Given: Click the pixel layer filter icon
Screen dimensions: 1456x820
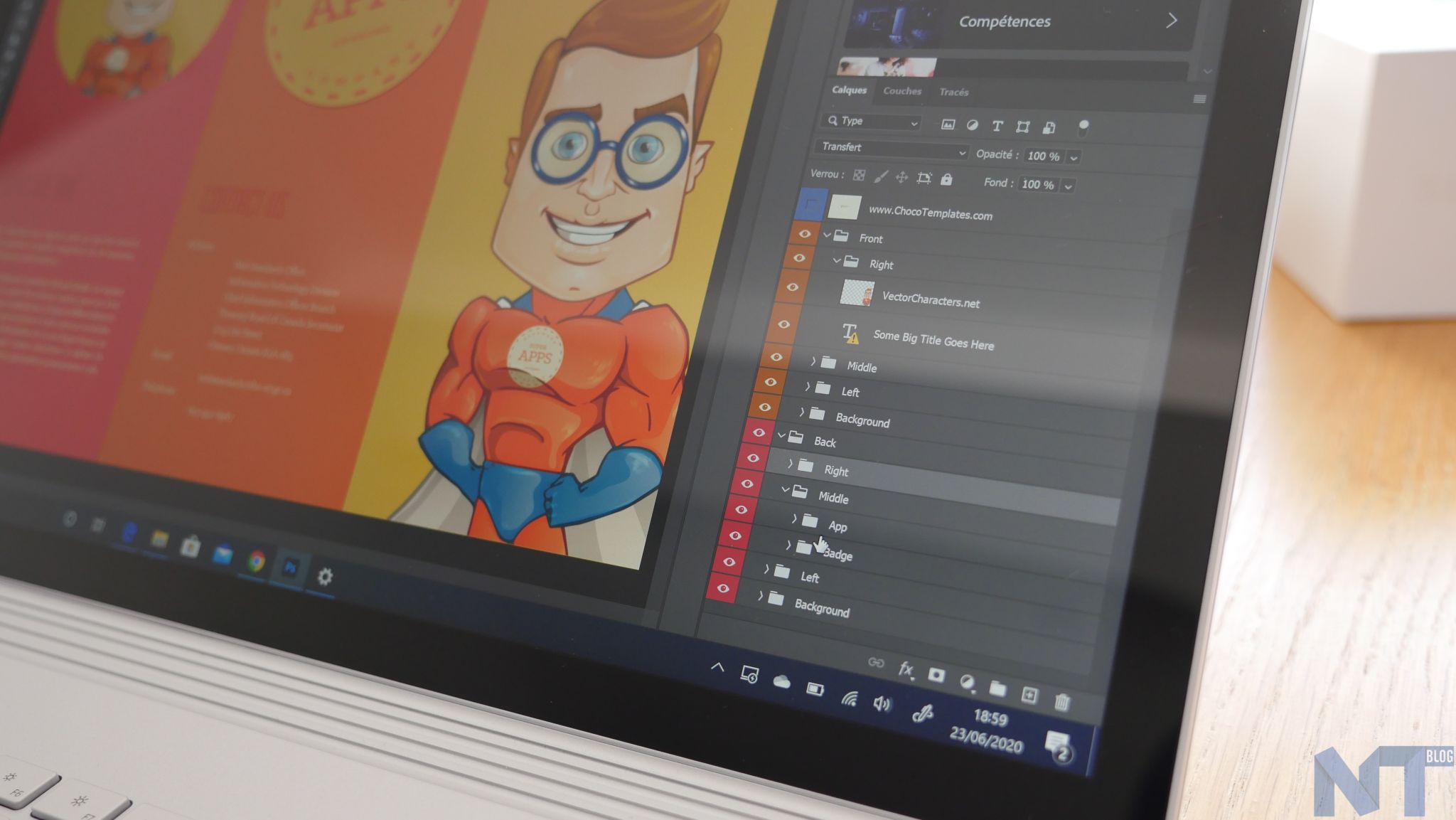Looking at the screenshot, I should (x=948, y=124).
